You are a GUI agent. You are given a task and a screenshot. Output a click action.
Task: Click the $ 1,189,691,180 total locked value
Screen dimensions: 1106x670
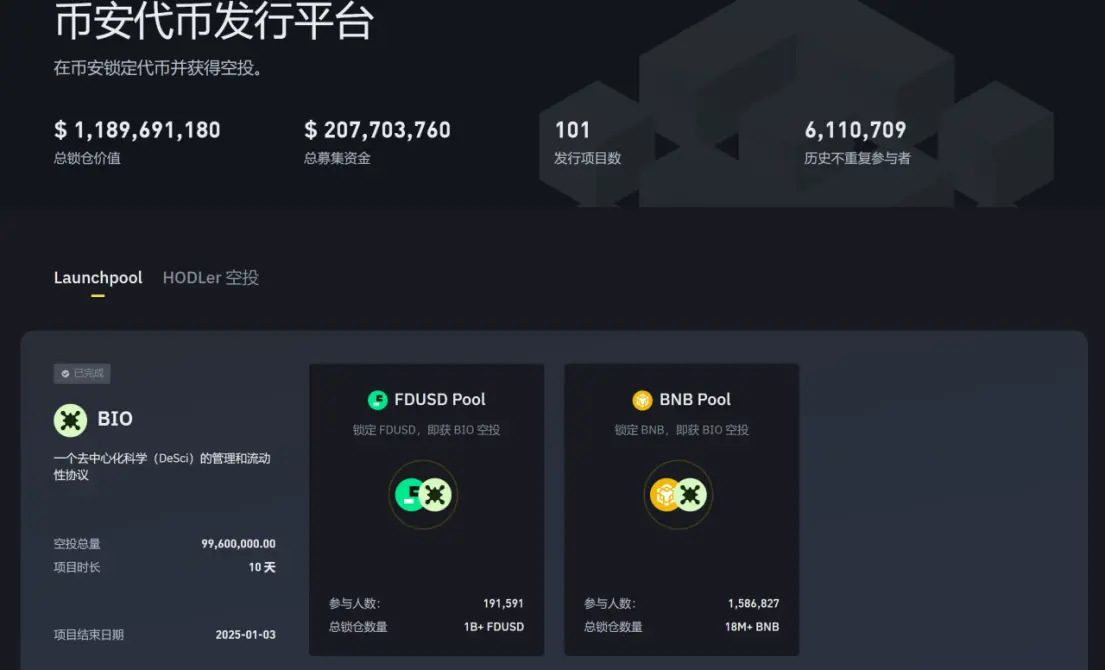coord(138,130)
